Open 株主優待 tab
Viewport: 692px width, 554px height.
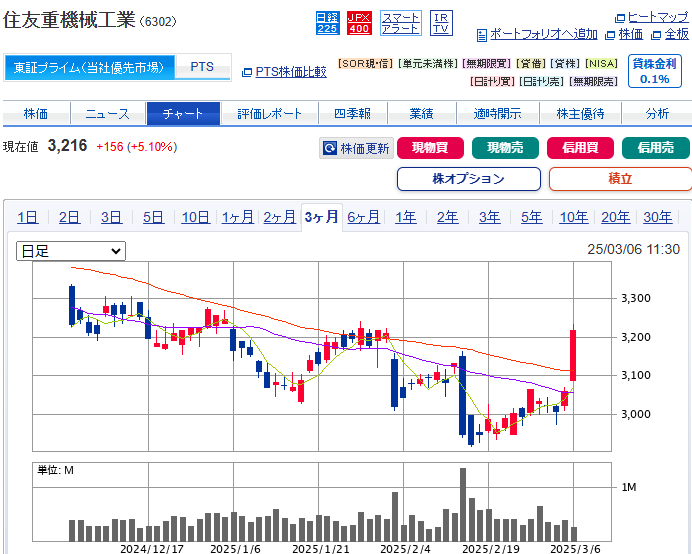[580, 113]
